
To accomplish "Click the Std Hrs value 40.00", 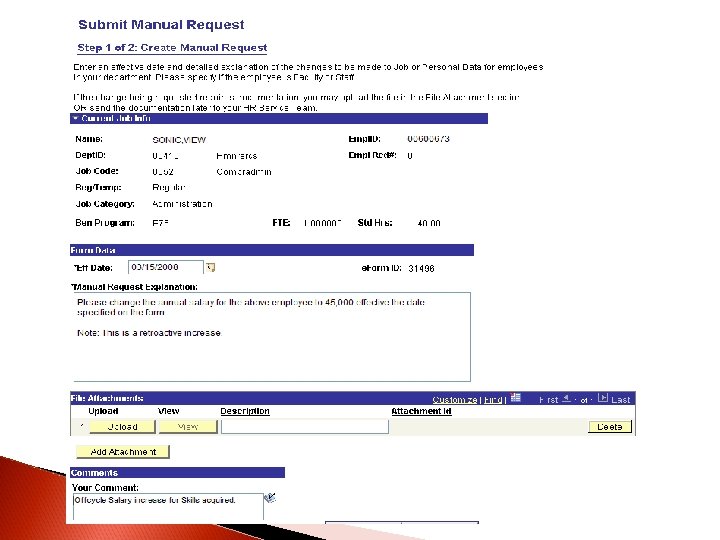I will [x=429, y=223].
